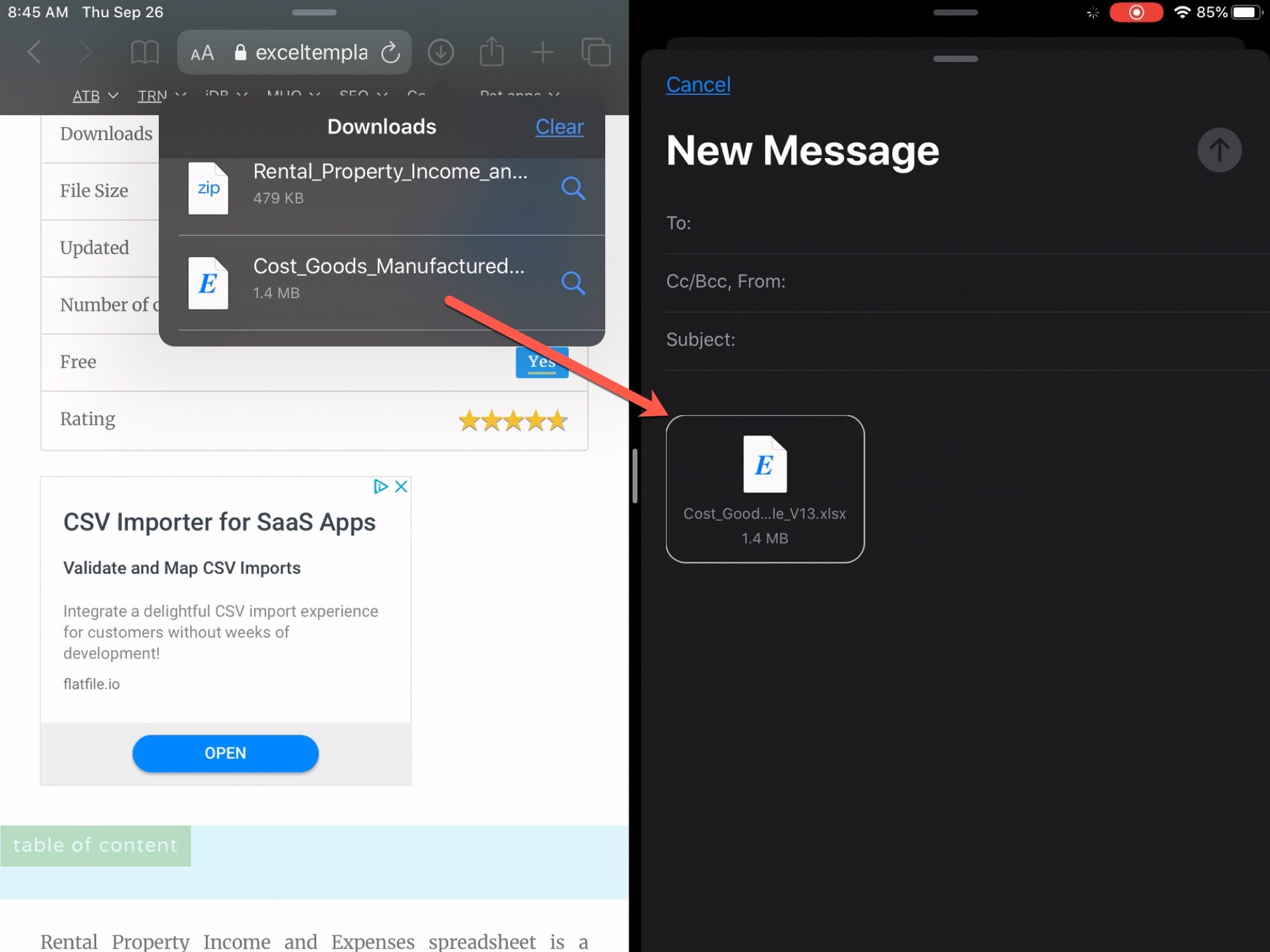Click the Cost_Goods_Manufactured attachment thumbnail
1270x952 pixels.
coord(764,488)
